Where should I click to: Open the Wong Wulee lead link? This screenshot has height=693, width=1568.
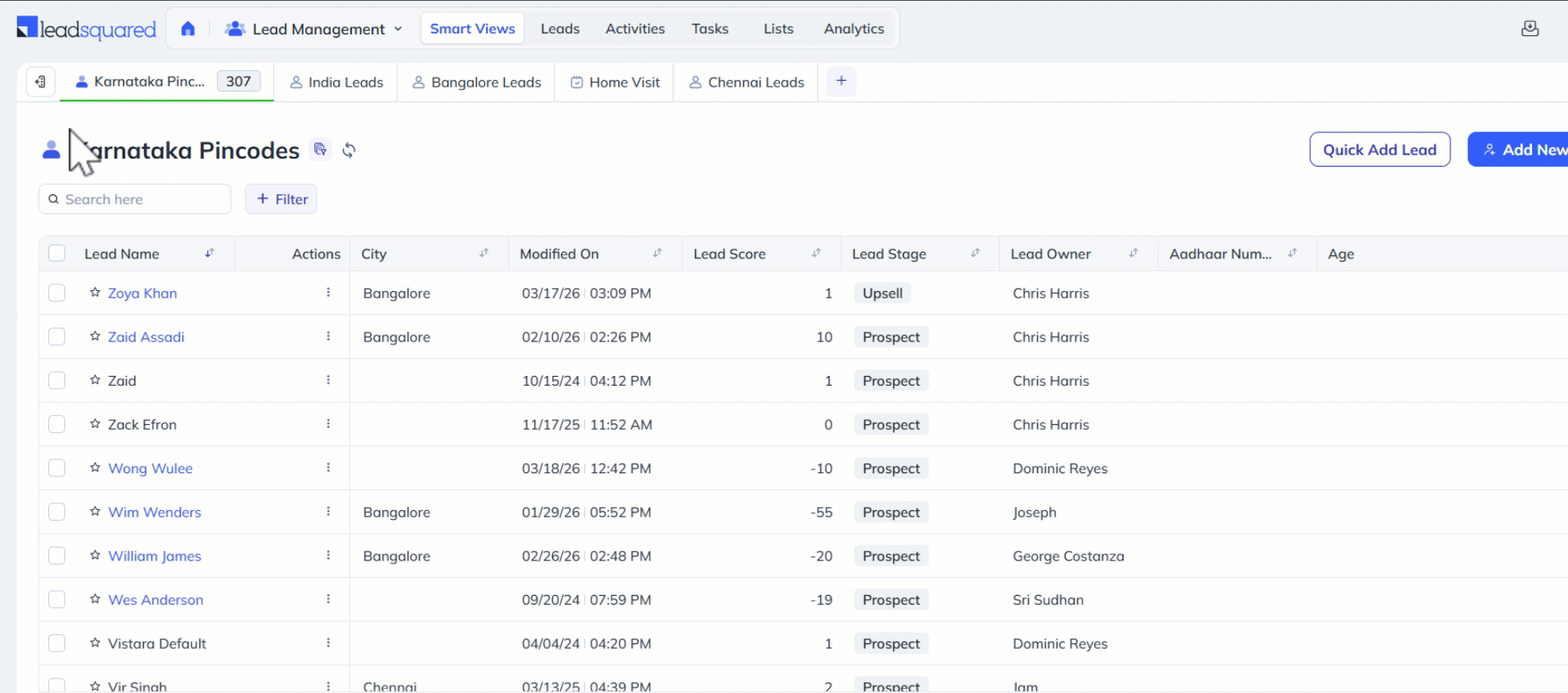coord(150,468)
